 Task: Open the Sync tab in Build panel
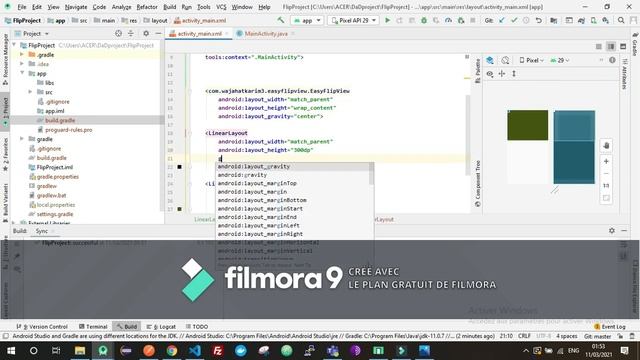point(42,231)
